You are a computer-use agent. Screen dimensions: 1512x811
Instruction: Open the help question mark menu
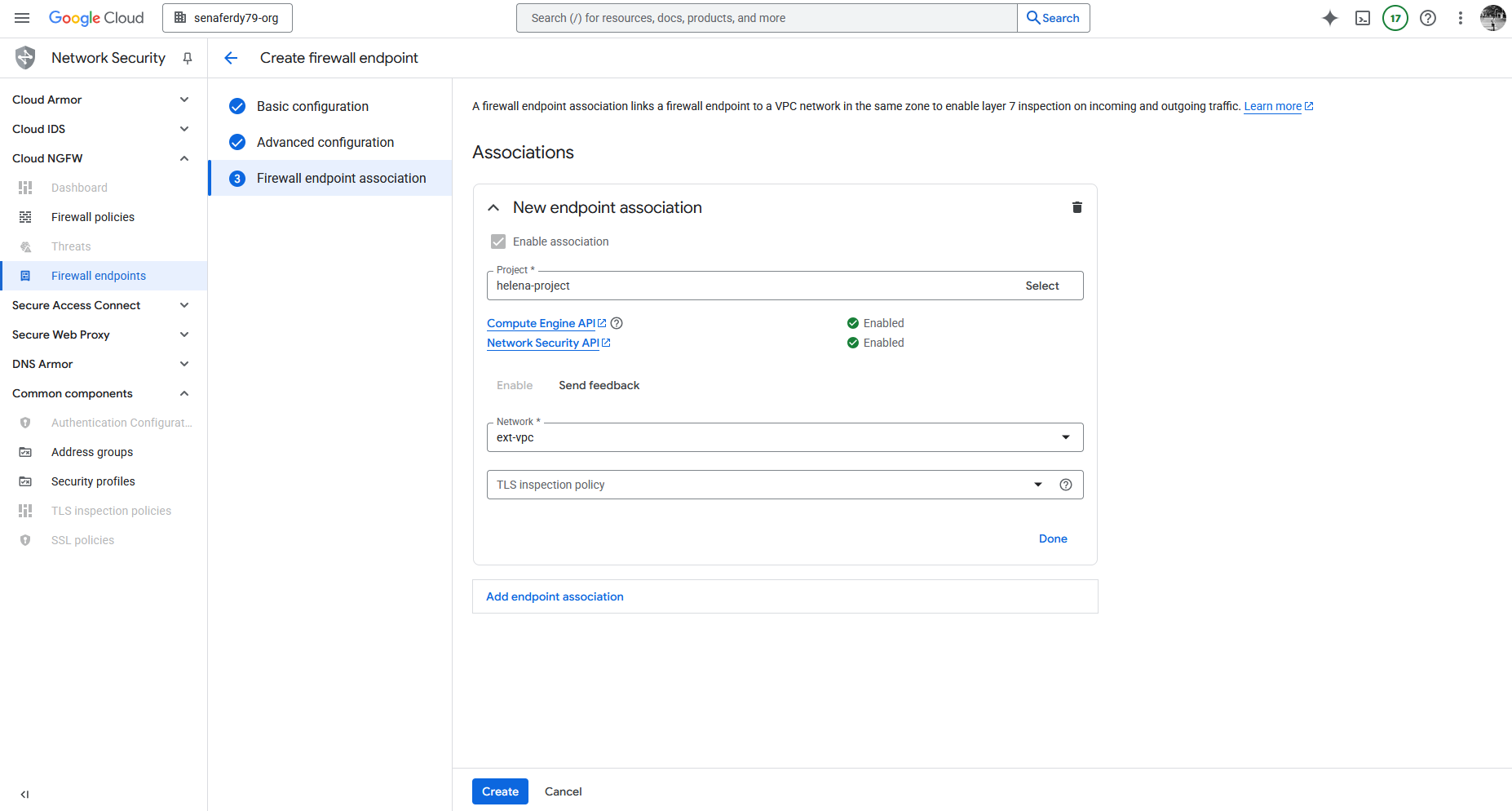pyautogui.click(x=1427, y=18)
